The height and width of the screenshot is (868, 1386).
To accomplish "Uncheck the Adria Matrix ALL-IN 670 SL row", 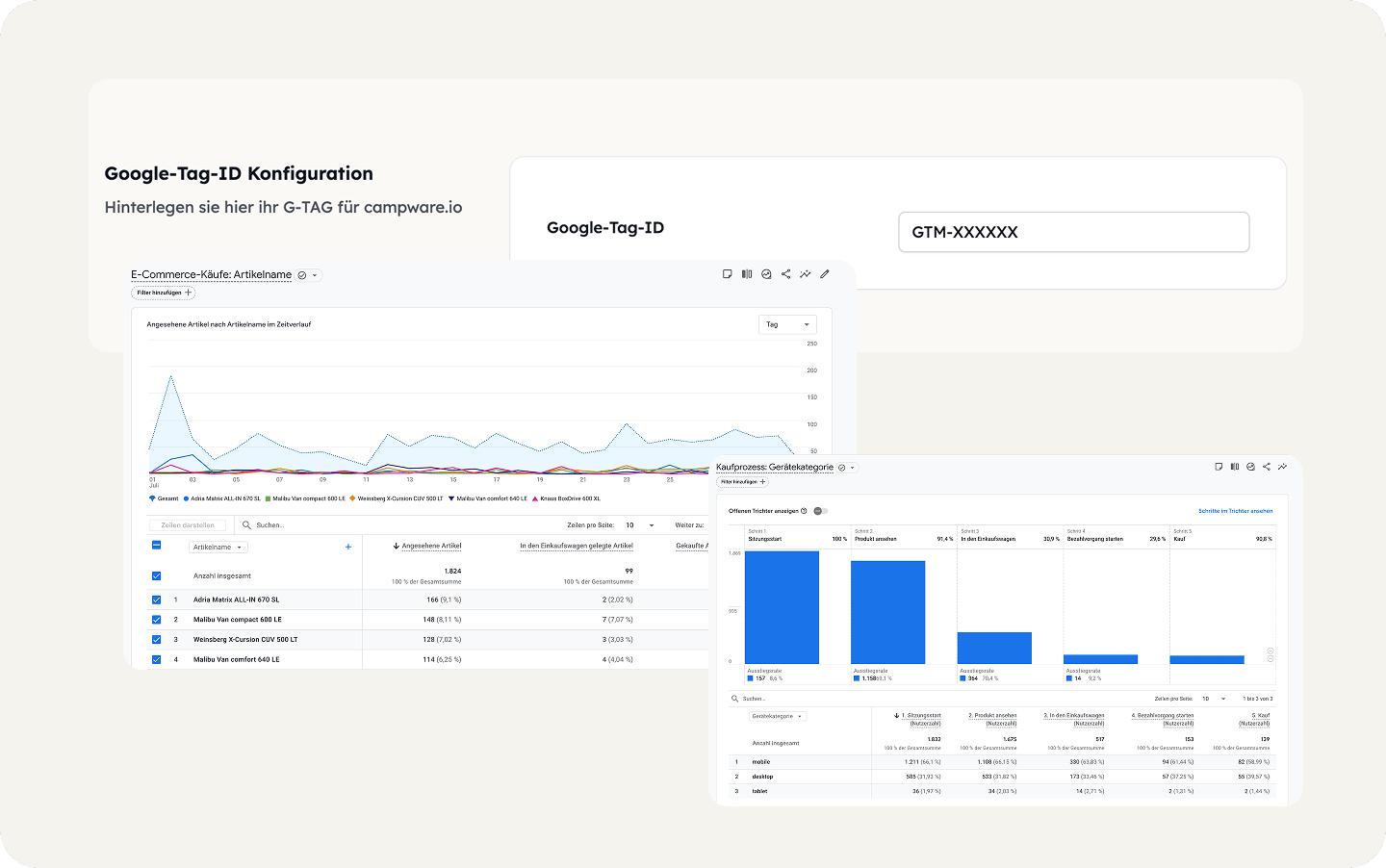I will point(156,600).
